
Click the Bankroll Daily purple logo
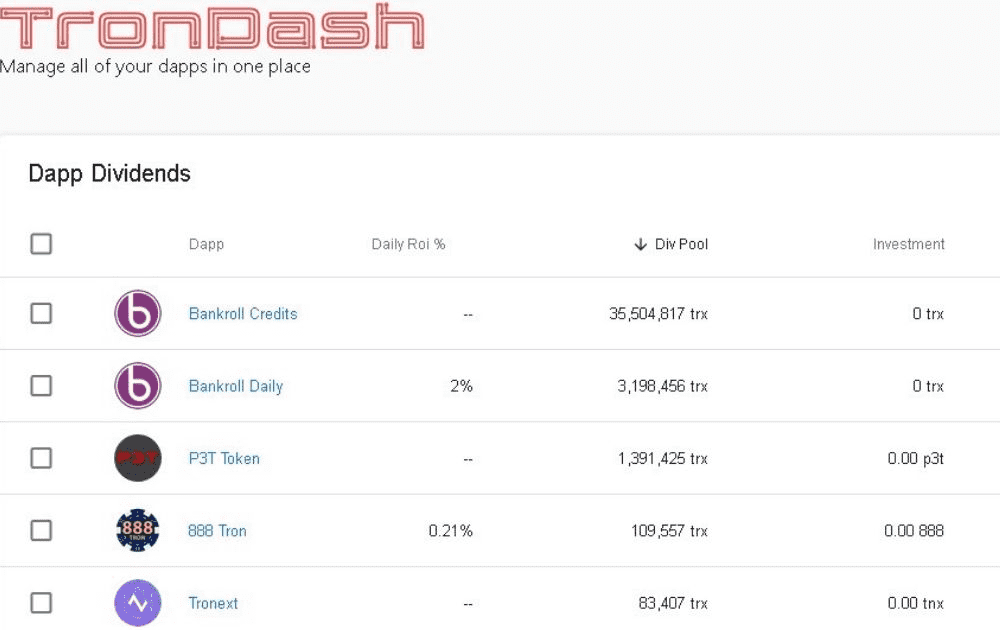[138, 385]
